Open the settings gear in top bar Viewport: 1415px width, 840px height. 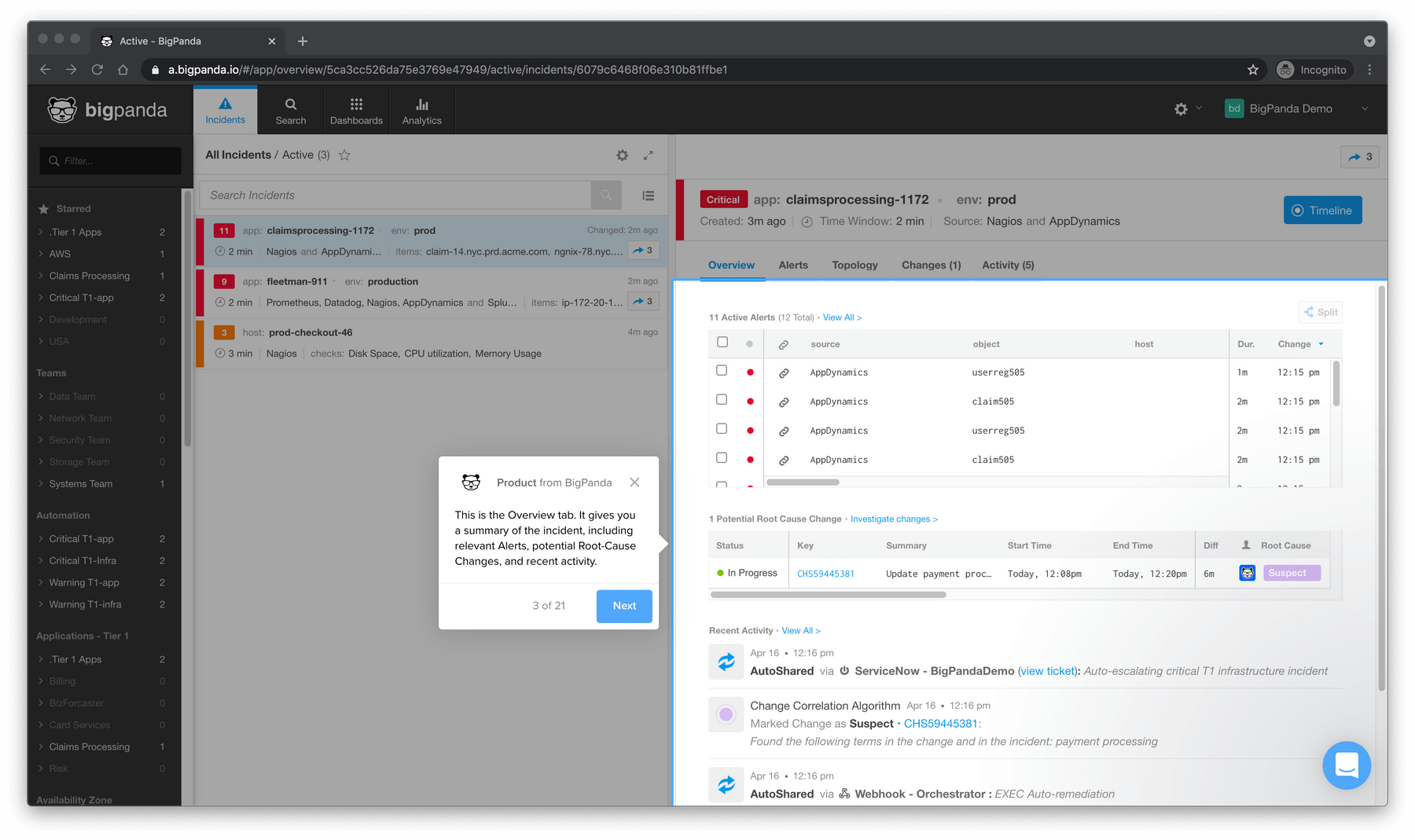point(1181,109)
